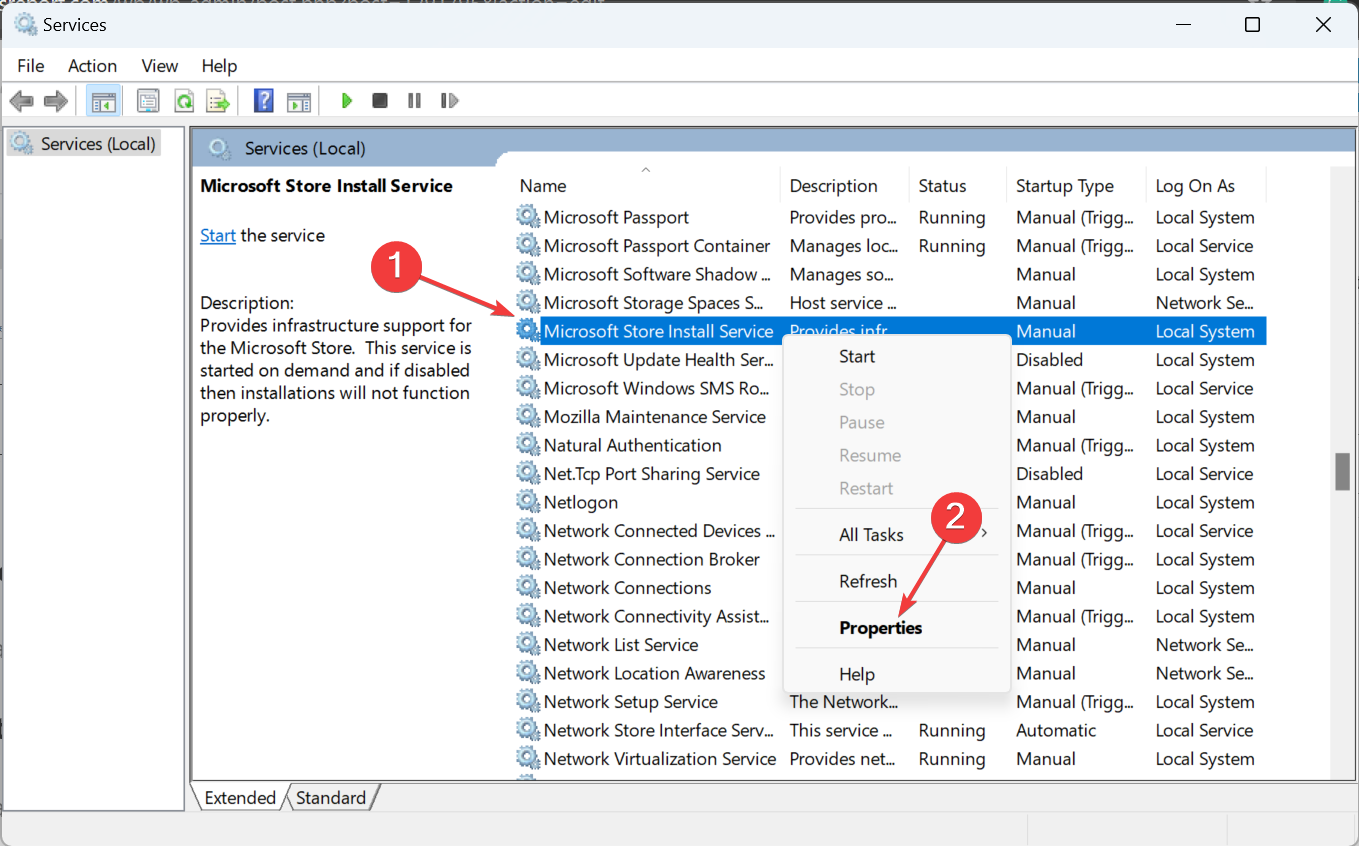The height and width of the screenshot is (846, 1359).
Task: Click gear icon beside Netlogon
Action: pos(528,502)
